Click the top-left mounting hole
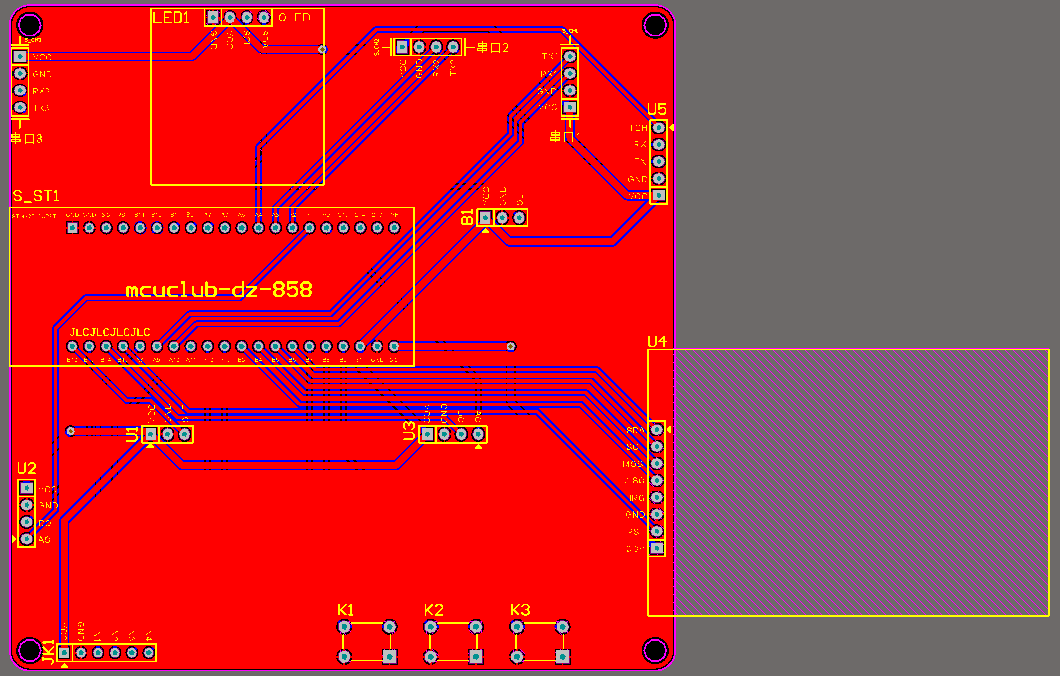 coord(30,25)
